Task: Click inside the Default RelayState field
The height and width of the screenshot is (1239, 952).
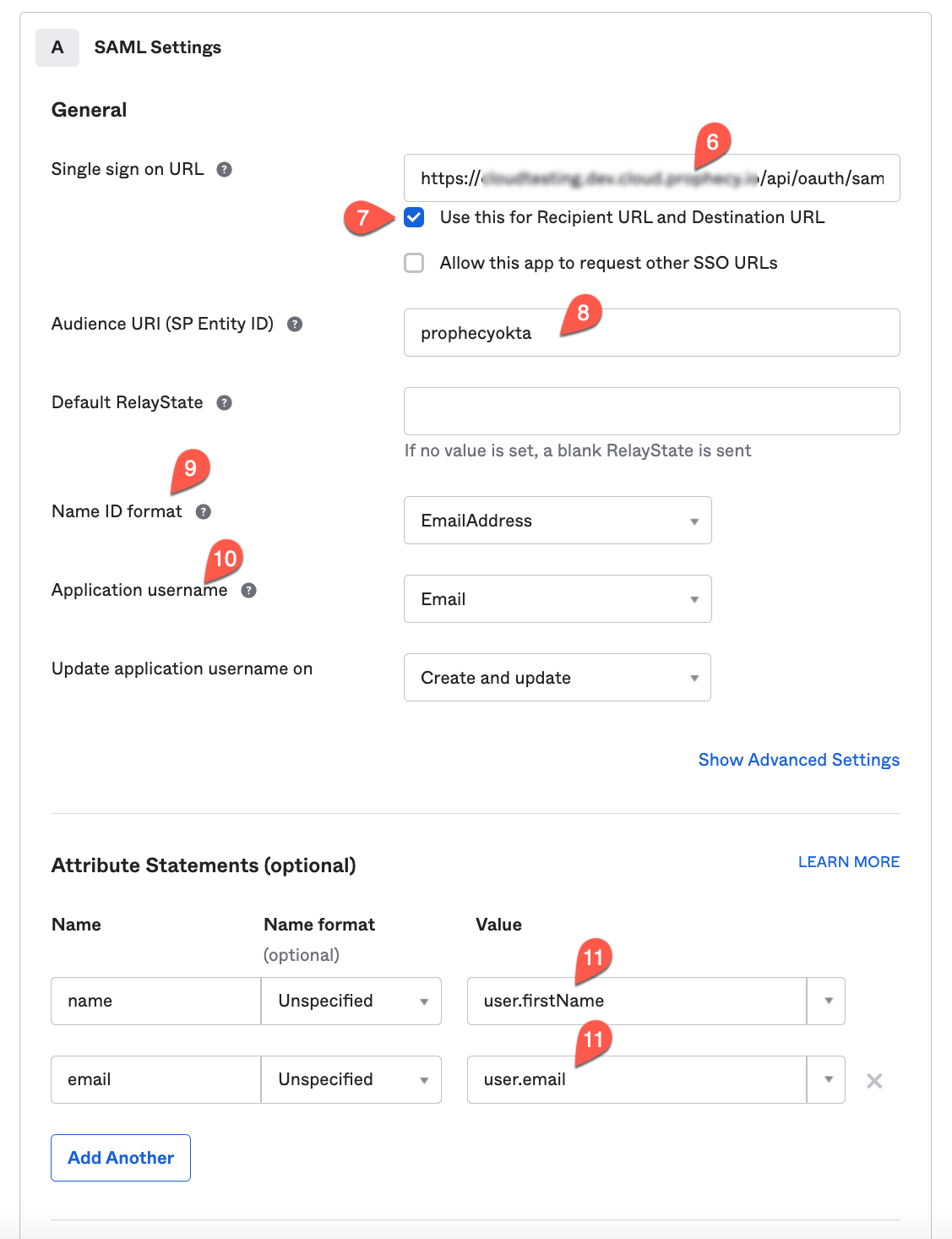Action: [x=650, y=411]
